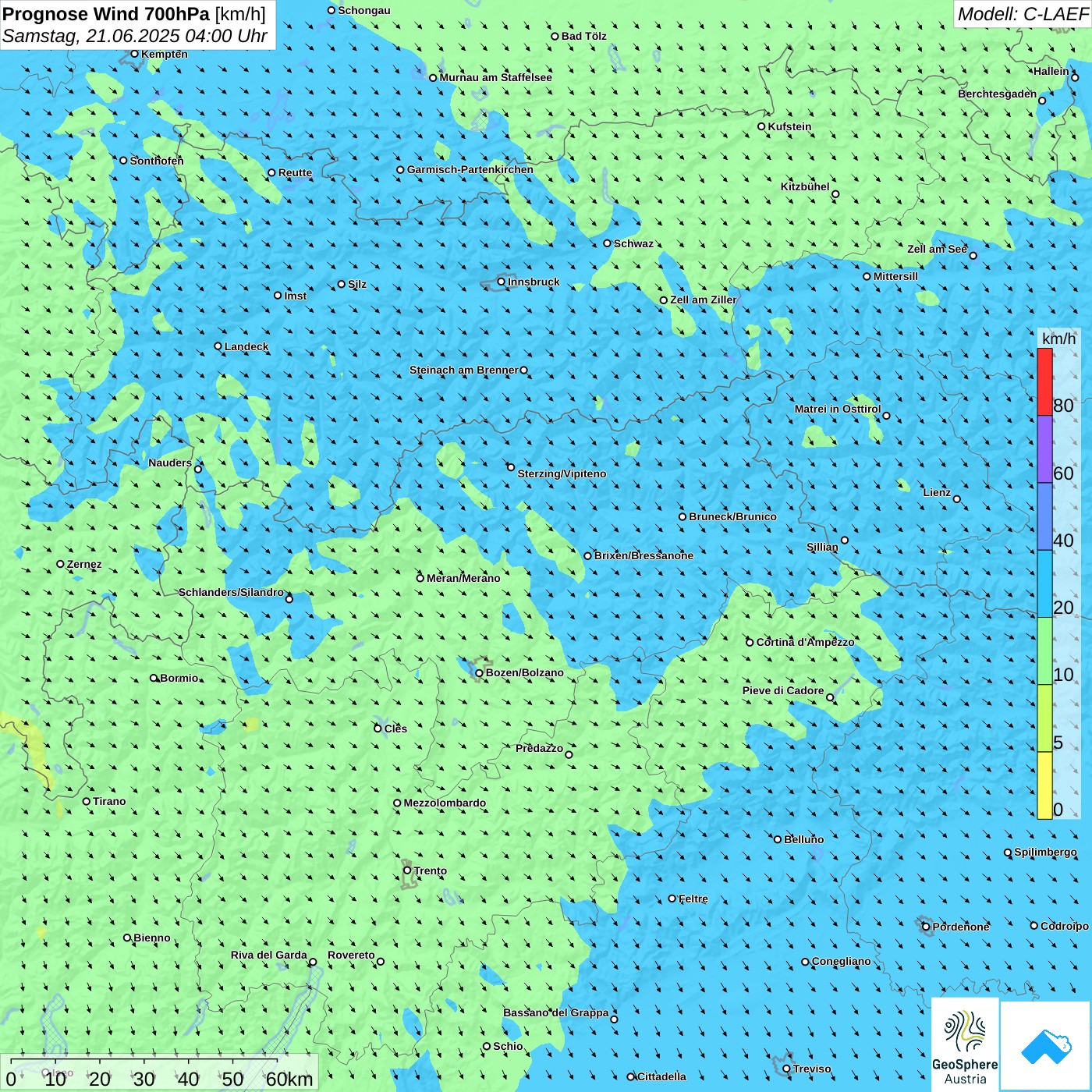
Task: Click the 'Cittadella' label
Action: click(661, 1076)
